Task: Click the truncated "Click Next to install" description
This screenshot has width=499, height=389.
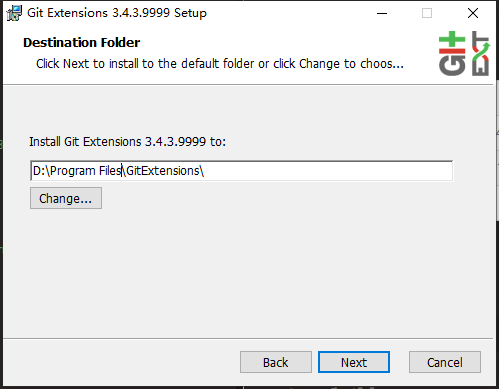Action: coord(220,63)
